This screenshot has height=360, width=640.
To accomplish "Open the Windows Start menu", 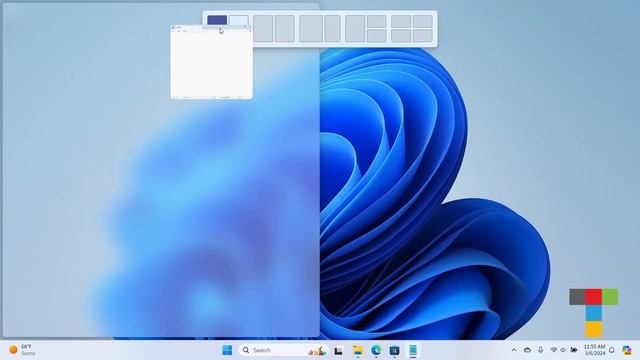I will [x=227, y=350].
